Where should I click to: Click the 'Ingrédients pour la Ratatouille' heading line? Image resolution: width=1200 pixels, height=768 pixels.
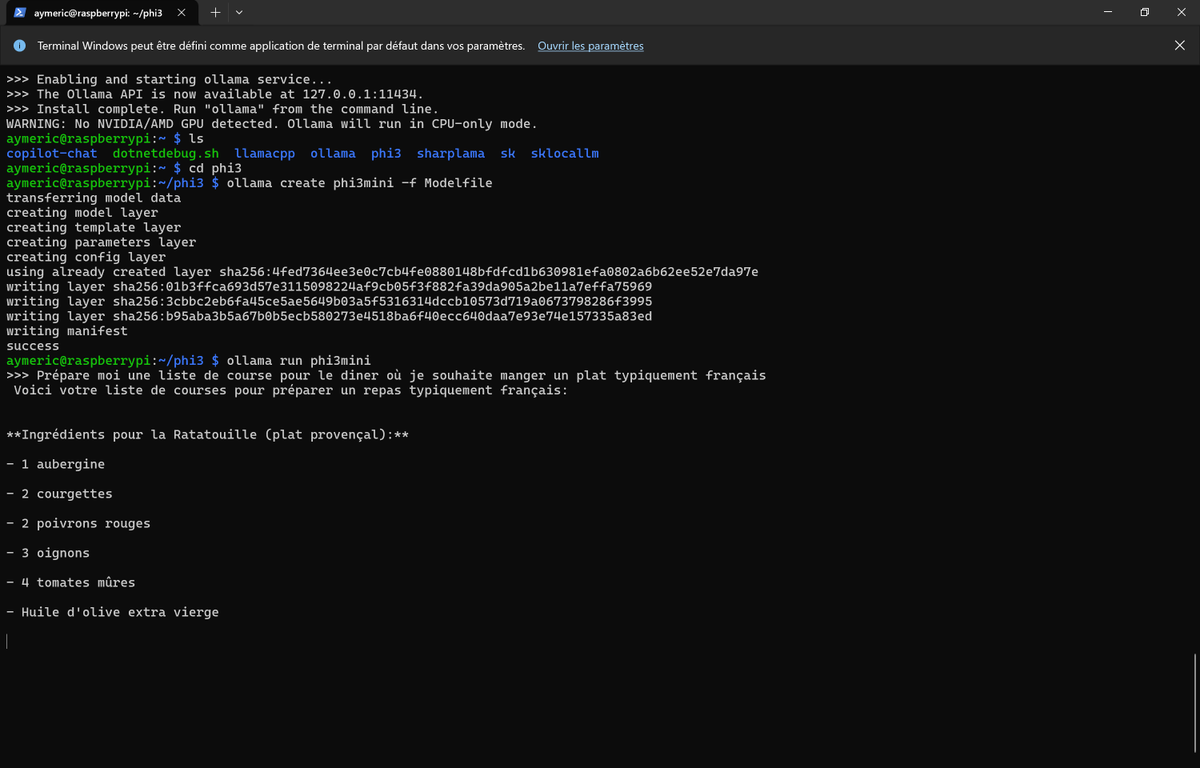207,435
